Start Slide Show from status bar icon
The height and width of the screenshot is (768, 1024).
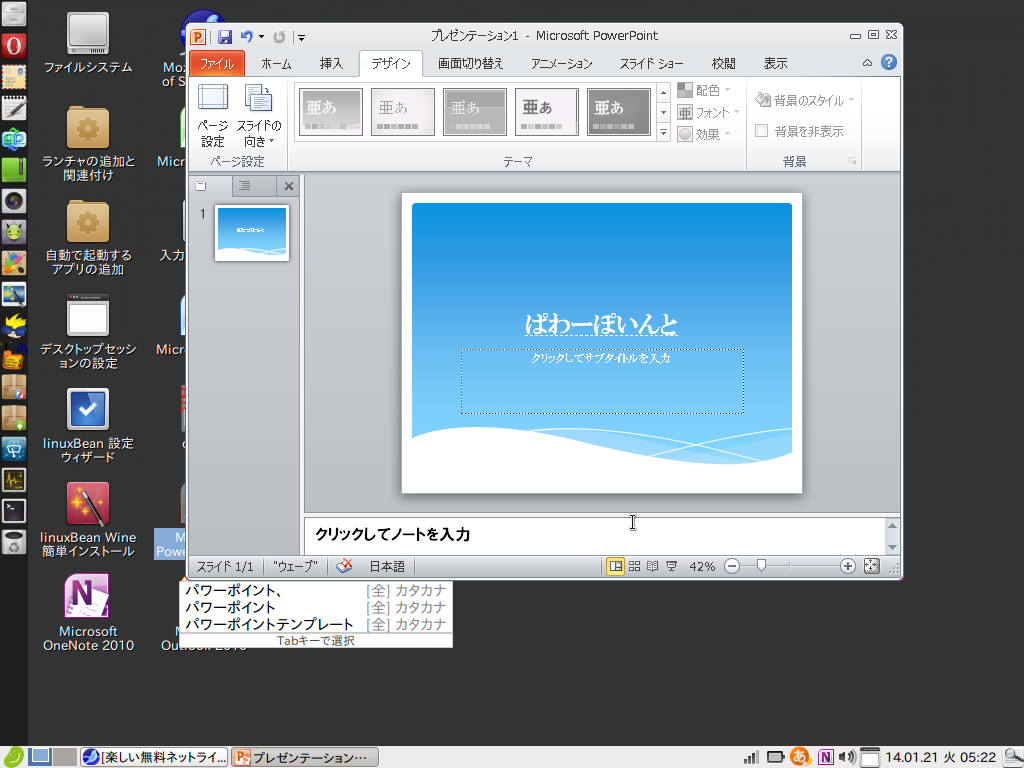click(x=671, y=566)
